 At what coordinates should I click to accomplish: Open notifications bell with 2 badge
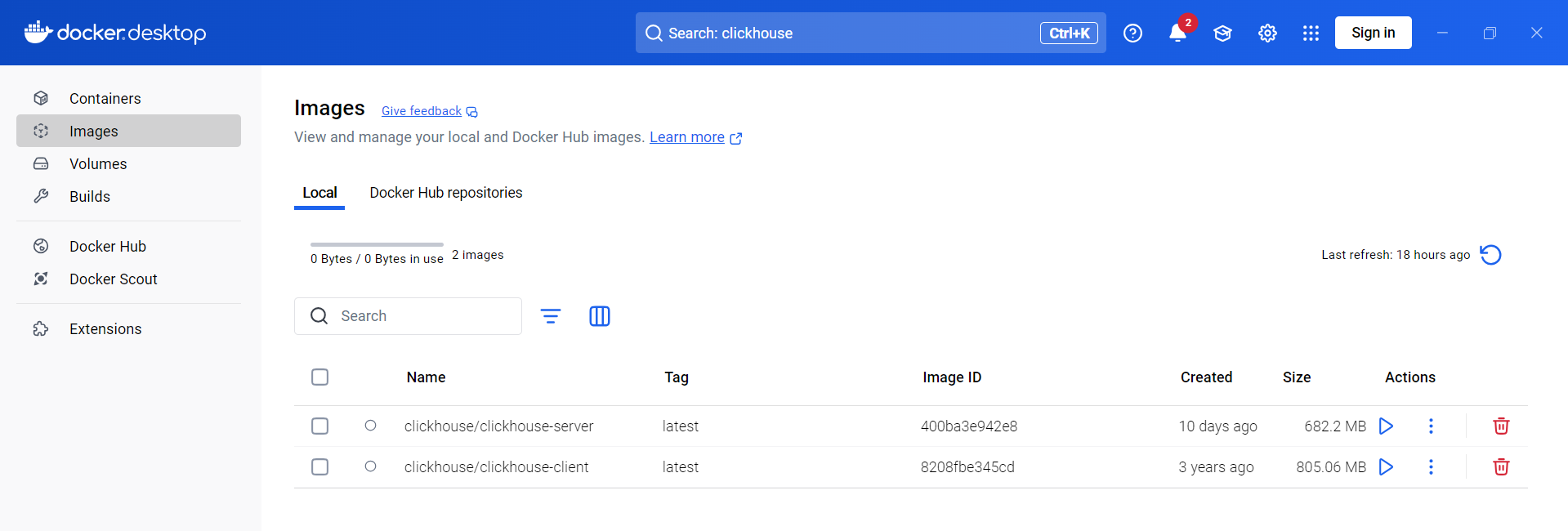(x=1177, y=33)
